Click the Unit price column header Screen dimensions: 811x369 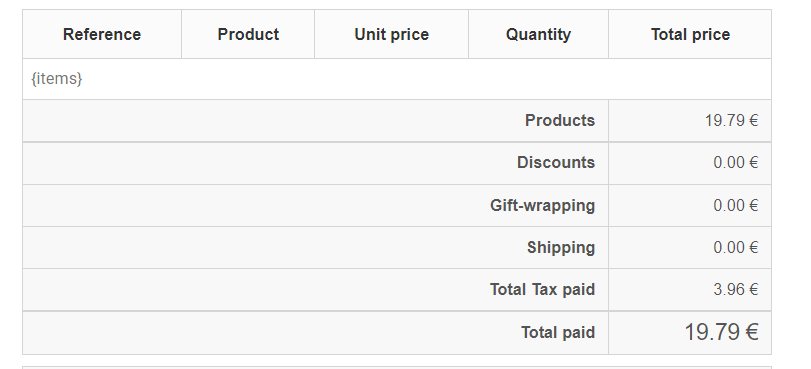click(392, 34)
